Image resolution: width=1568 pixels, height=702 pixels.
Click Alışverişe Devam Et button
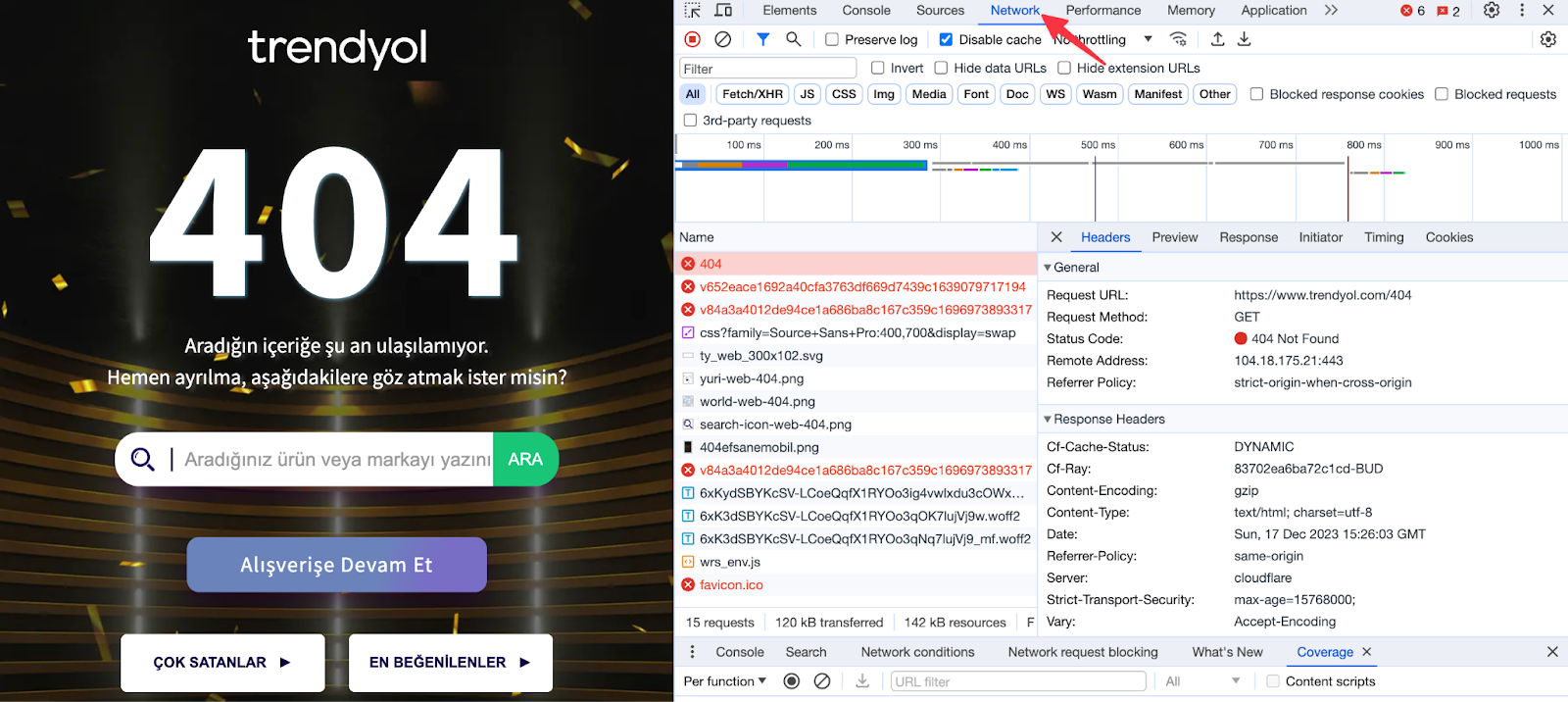(337, 565)
